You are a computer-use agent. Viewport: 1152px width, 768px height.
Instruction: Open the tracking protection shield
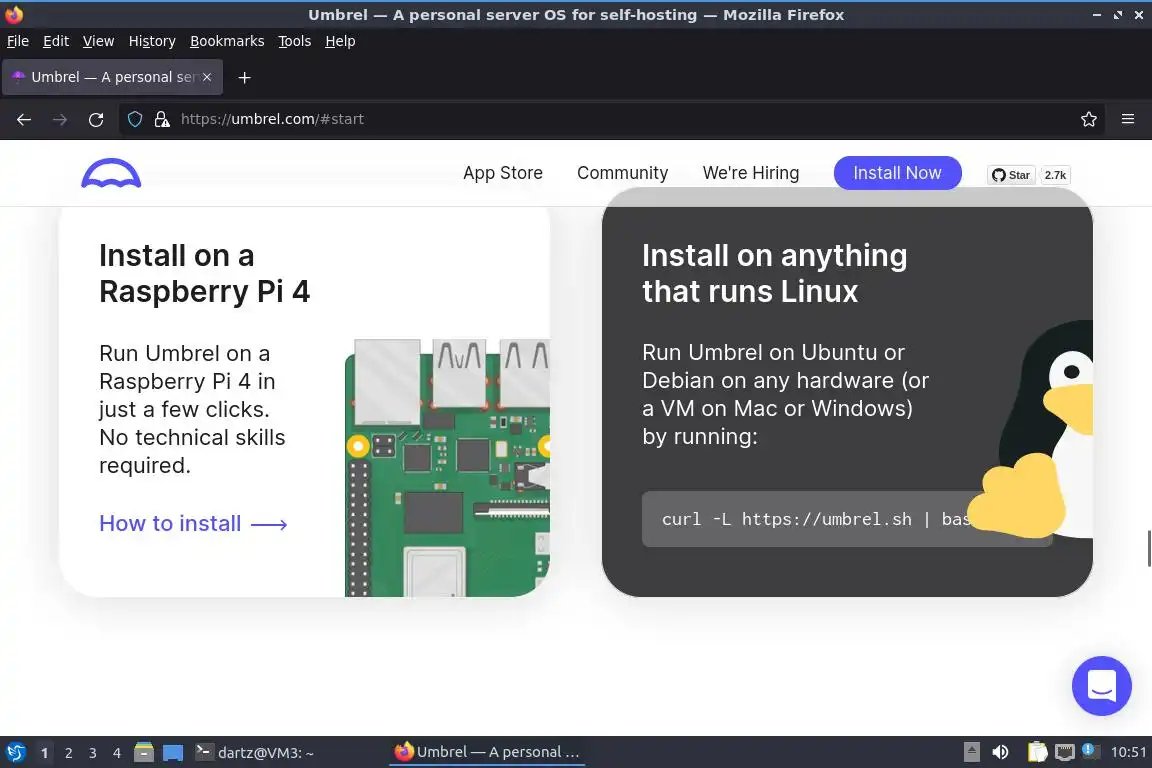(x=135, y=119)
